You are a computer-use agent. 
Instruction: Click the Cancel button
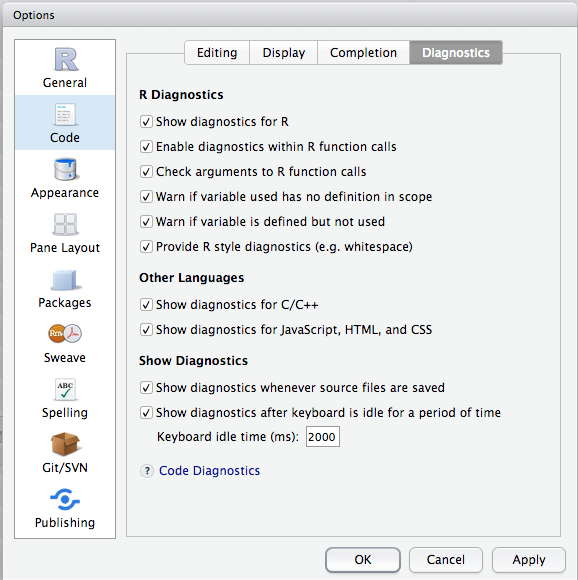[x=446, y=560]
